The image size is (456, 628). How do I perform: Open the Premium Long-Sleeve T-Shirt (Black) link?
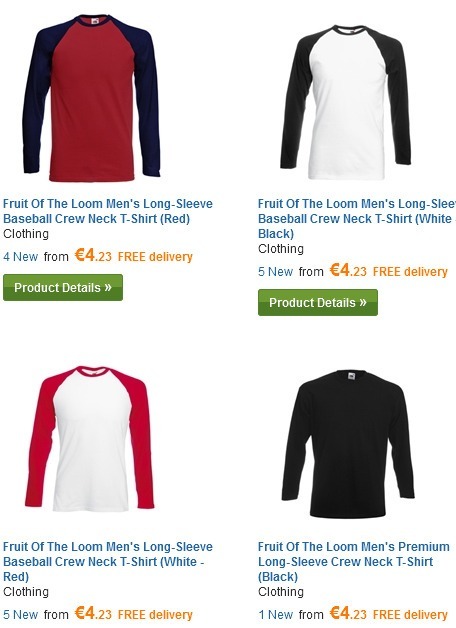click(354, 562)
